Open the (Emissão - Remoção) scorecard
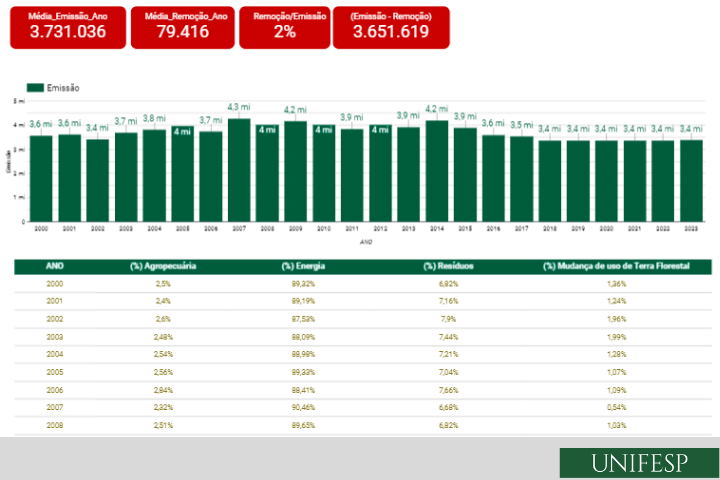The image size is (720, 480). (x=391, y=27)
